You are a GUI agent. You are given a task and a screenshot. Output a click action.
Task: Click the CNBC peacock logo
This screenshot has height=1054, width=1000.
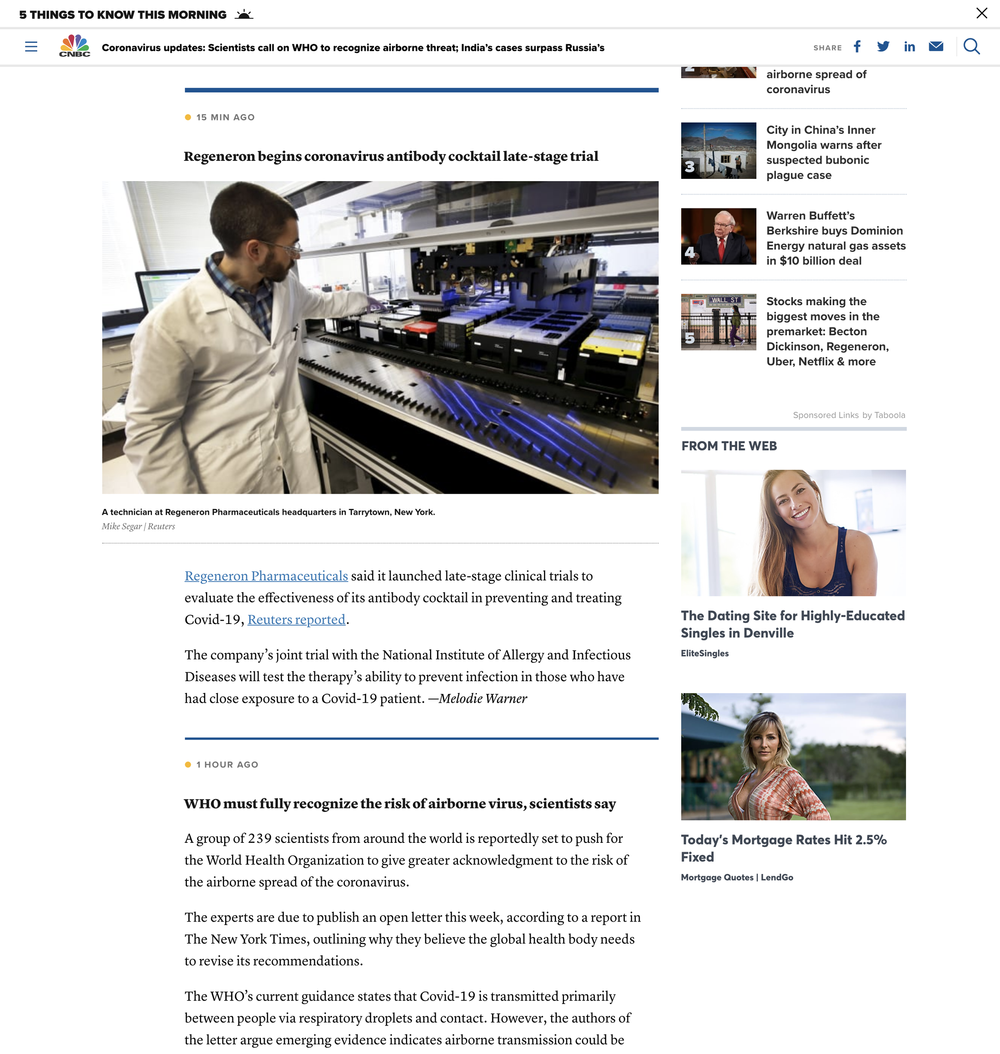coord(75,46)
